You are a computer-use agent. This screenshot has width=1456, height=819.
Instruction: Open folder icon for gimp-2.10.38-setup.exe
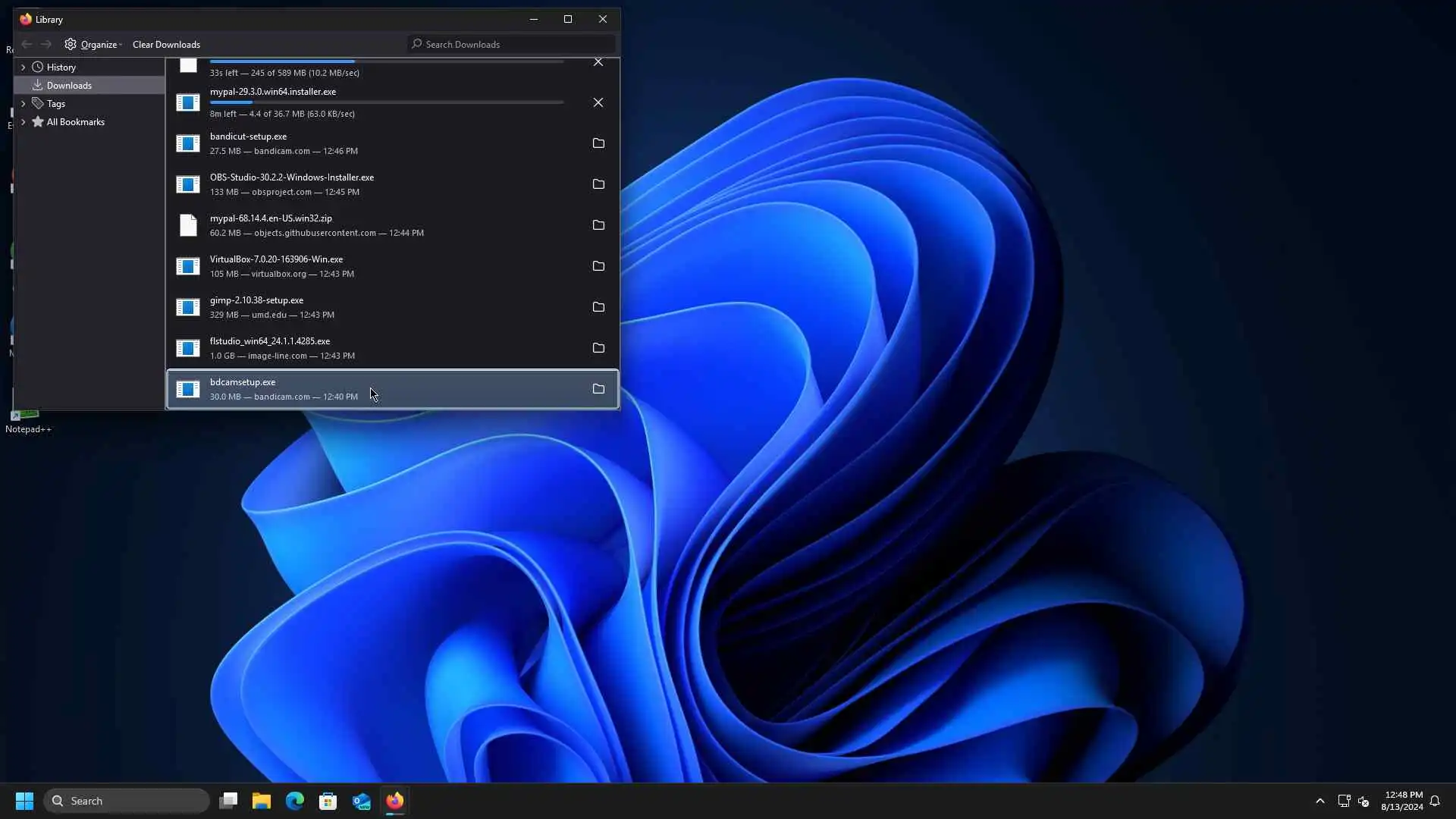tap(598, 307)
